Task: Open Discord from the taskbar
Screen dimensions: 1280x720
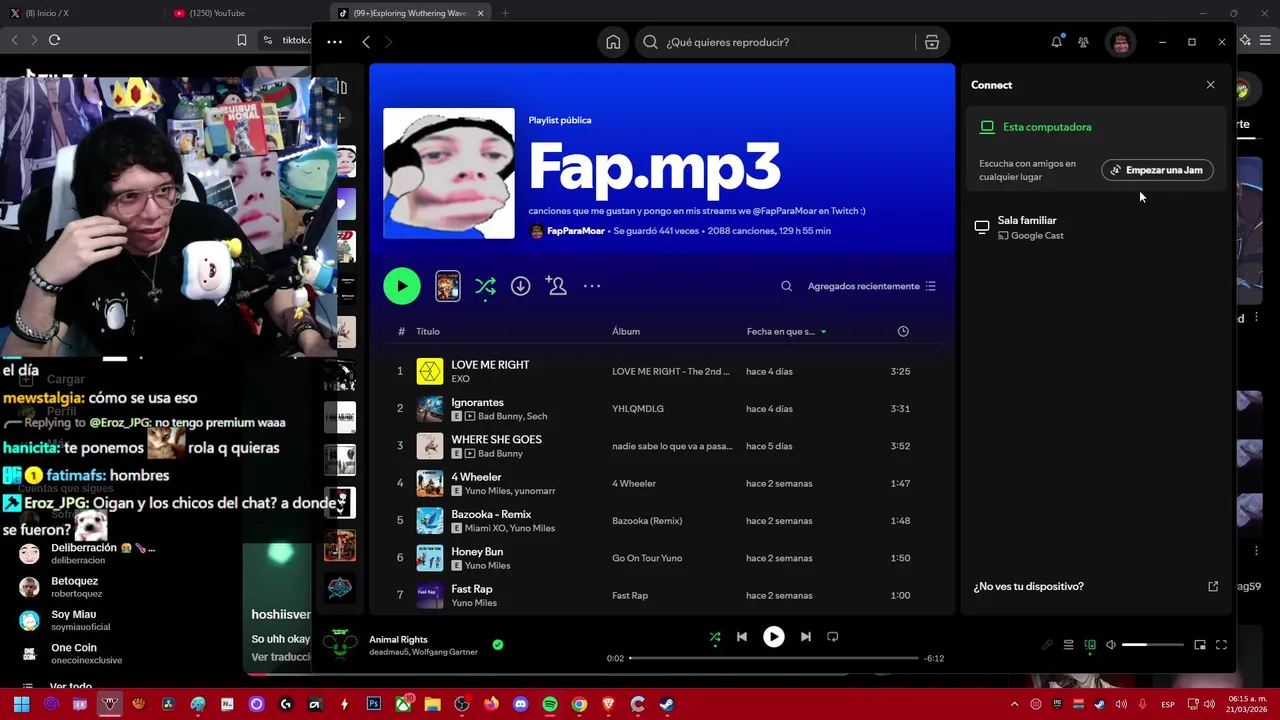Action: pos(520,704)
